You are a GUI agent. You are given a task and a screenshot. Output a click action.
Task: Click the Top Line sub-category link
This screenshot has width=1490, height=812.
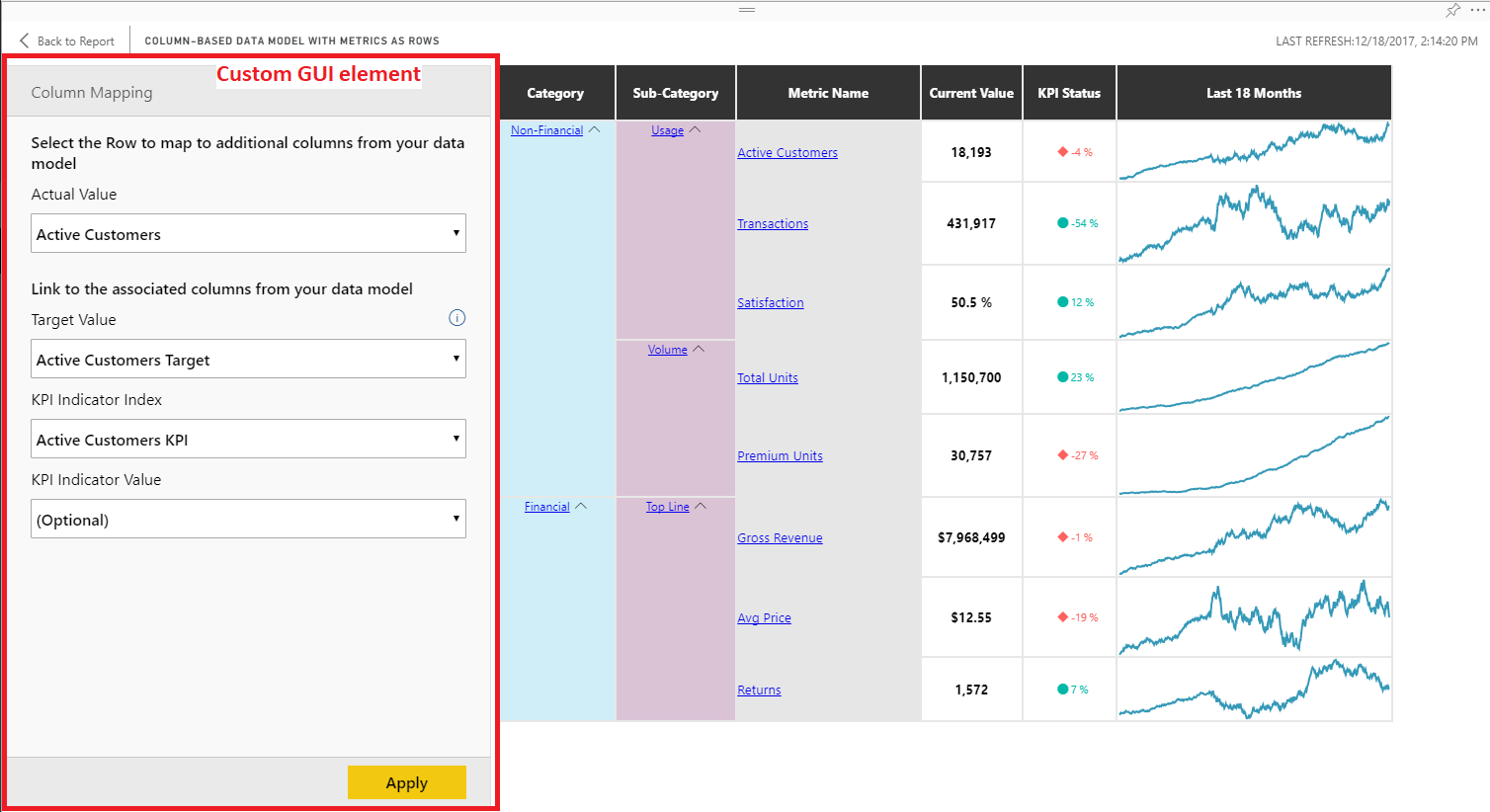(x=668, y=506)
